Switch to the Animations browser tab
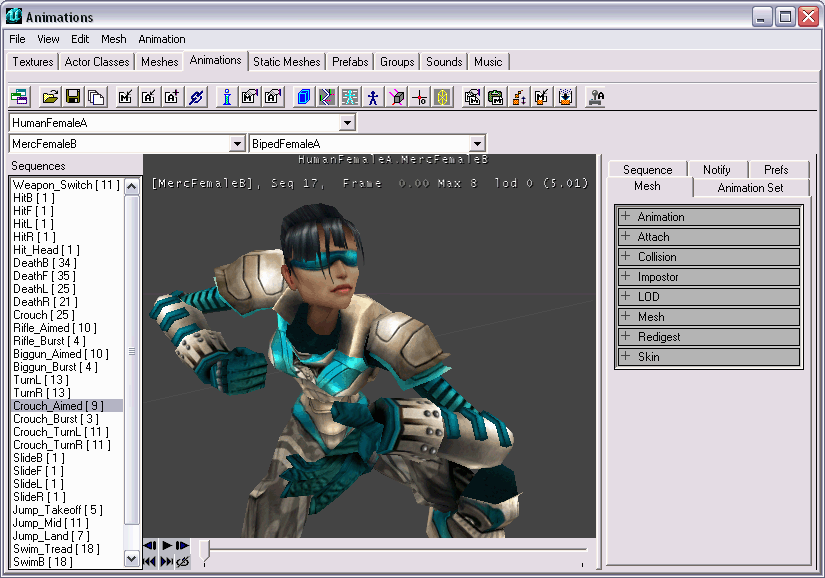The height and width of the screenshot is (578, 825). coord(214,61)
